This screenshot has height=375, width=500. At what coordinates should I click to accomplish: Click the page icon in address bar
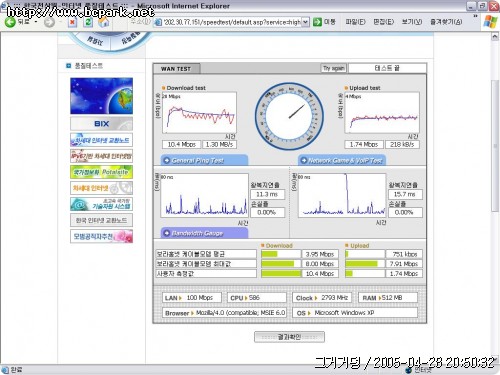coord(158,22)
